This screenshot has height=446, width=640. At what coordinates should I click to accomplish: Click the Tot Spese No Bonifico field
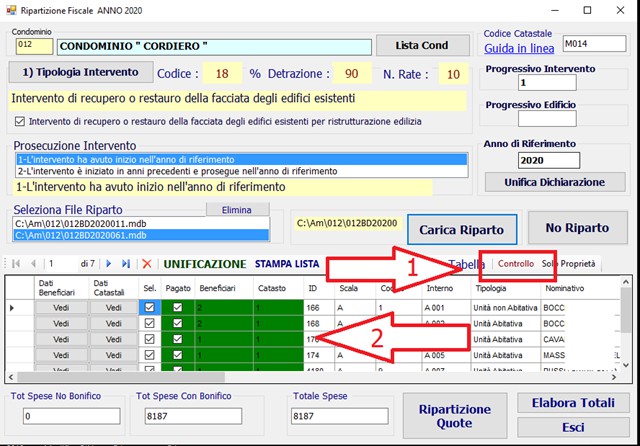pos(72,416)
